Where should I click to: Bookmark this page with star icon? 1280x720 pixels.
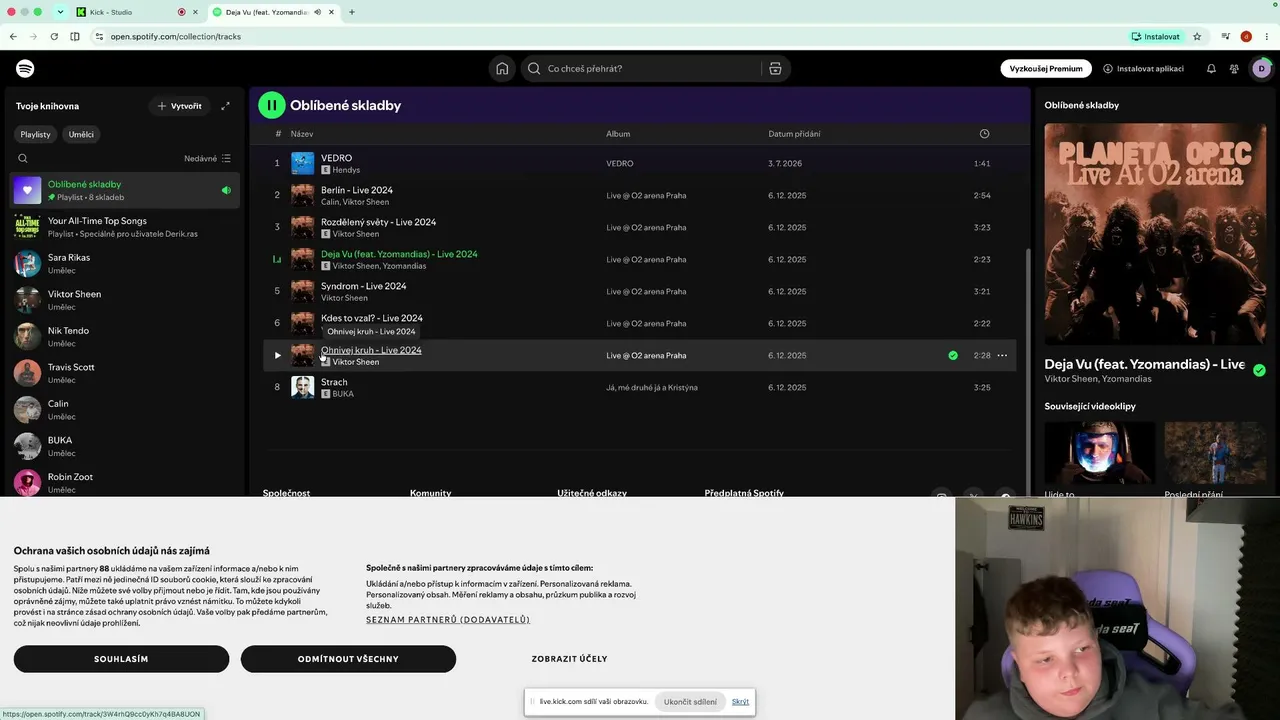pos(1197,37)
